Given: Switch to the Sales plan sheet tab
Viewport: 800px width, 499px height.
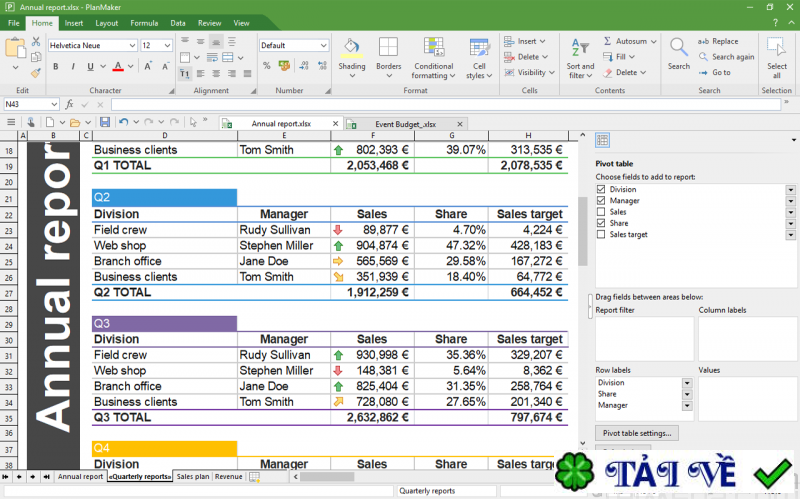Looking at the screenshot, I should click(x=193, y=477).
